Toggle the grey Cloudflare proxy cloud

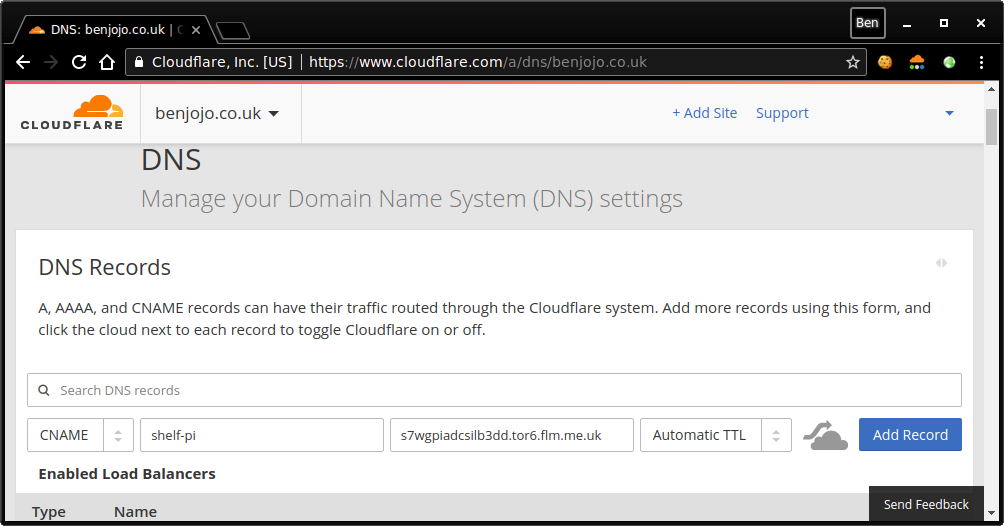825,435
